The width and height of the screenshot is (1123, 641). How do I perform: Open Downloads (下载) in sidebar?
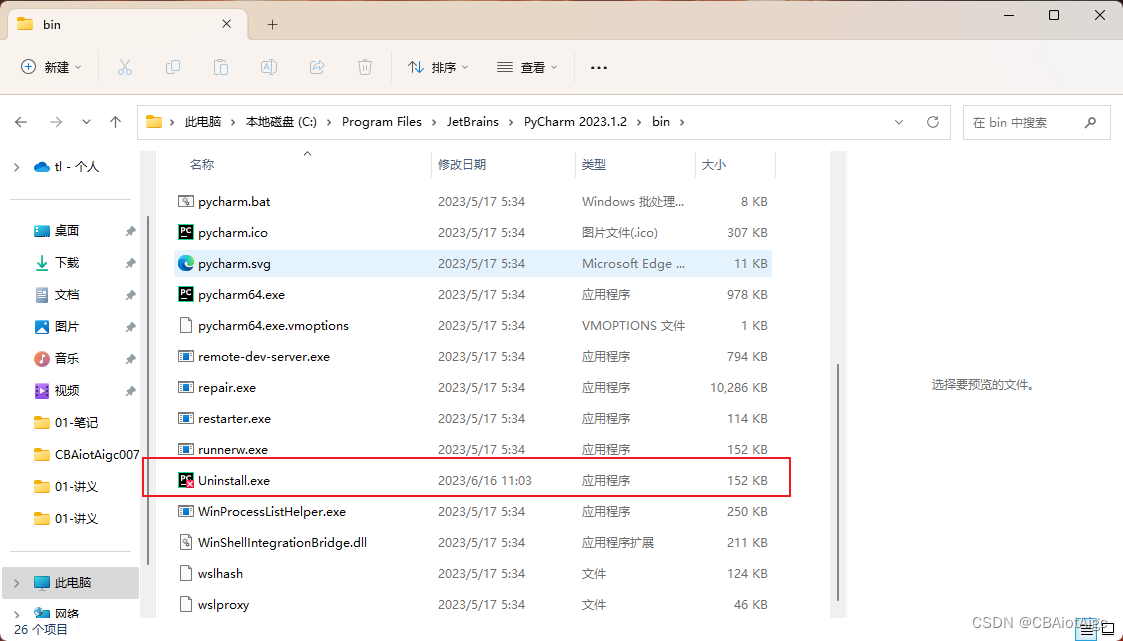(x=67, y=263)
